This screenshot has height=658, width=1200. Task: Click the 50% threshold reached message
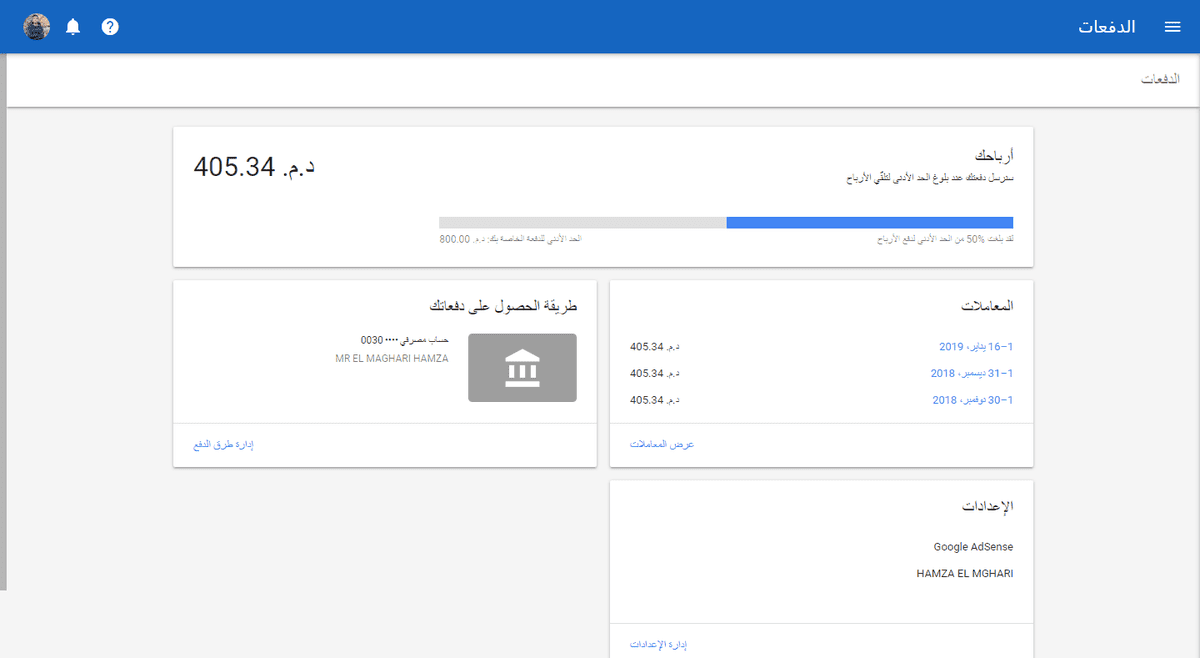tap(945, 240)
